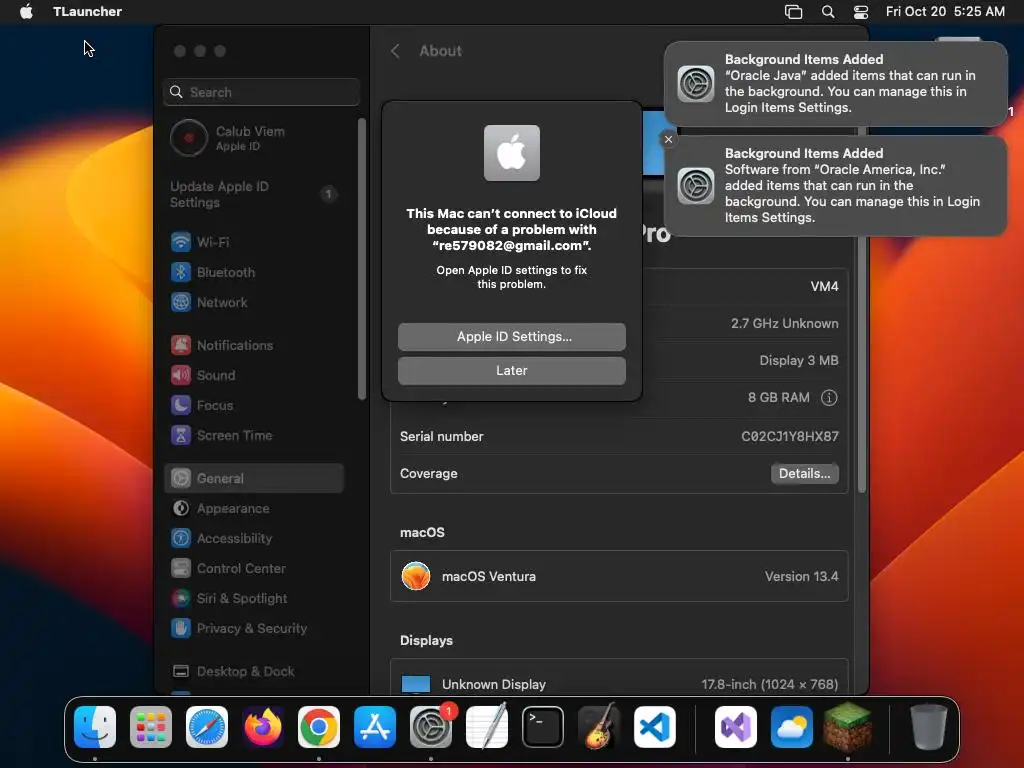Click serial number C02CJ1Y8HX87
Image resolution: width=1024 pixels, height=768 pixels.
pos(790,436)
